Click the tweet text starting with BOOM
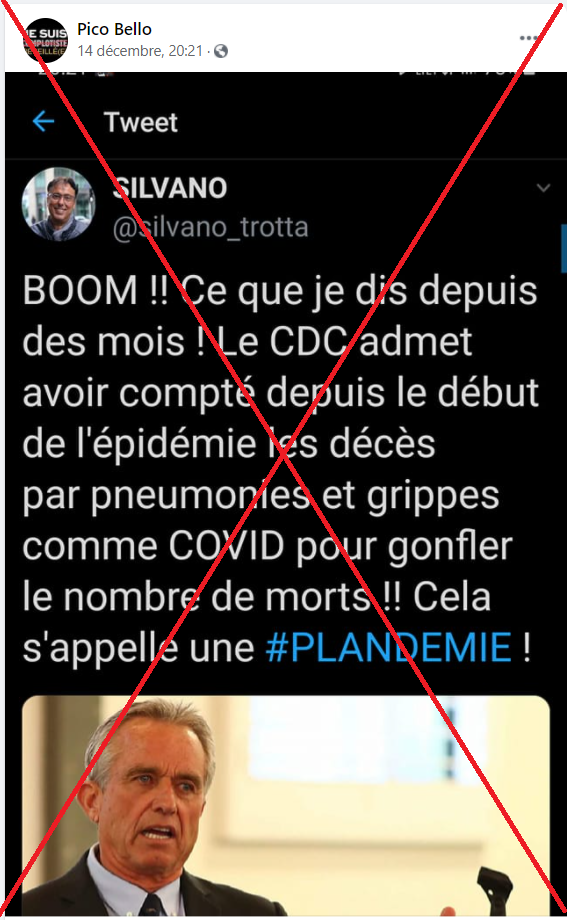 pos(281,469)
